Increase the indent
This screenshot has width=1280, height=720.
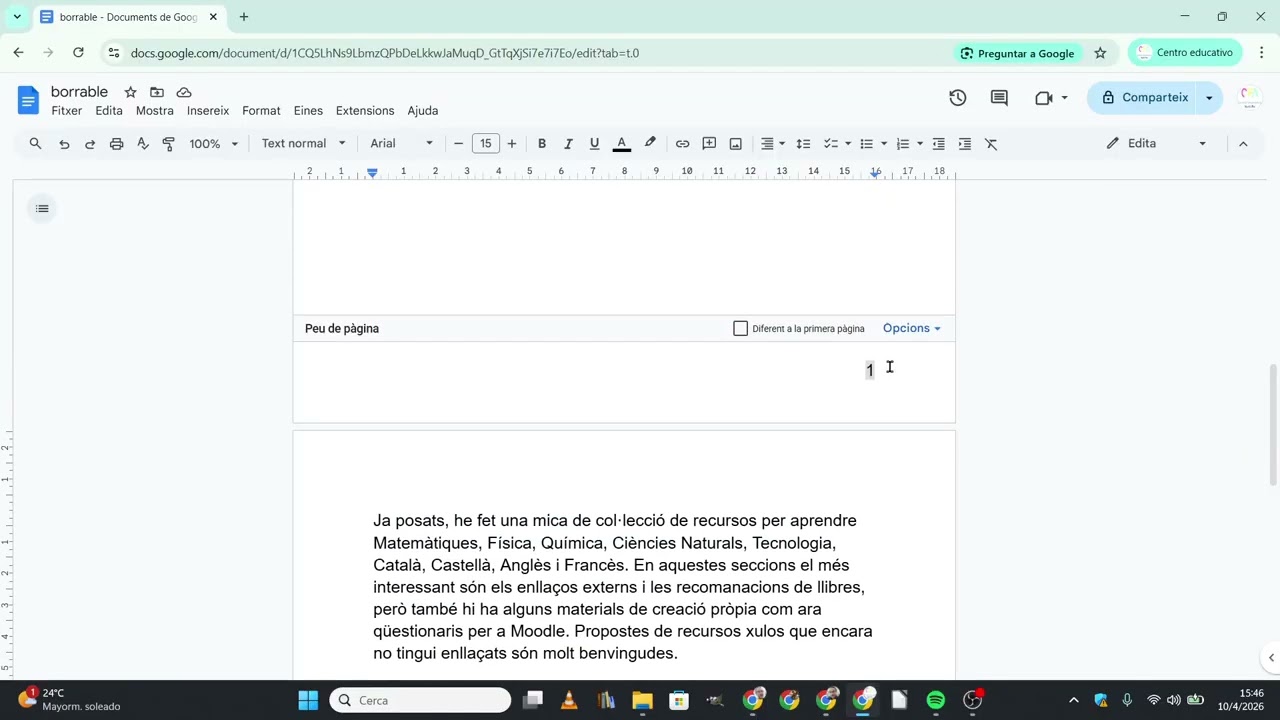click(965, 144)
